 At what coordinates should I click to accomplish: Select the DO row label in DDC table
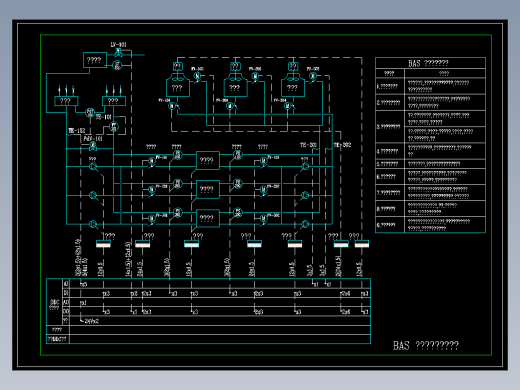pos(66,312)
